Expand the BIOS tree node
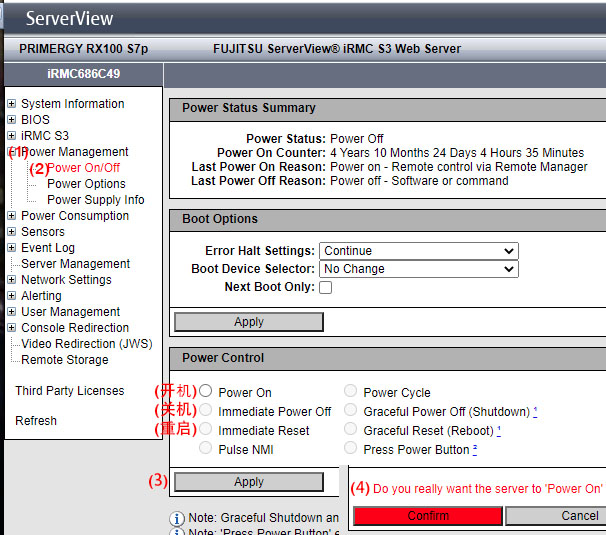Viewport: 606px width, 535px height. coord(12,119)
